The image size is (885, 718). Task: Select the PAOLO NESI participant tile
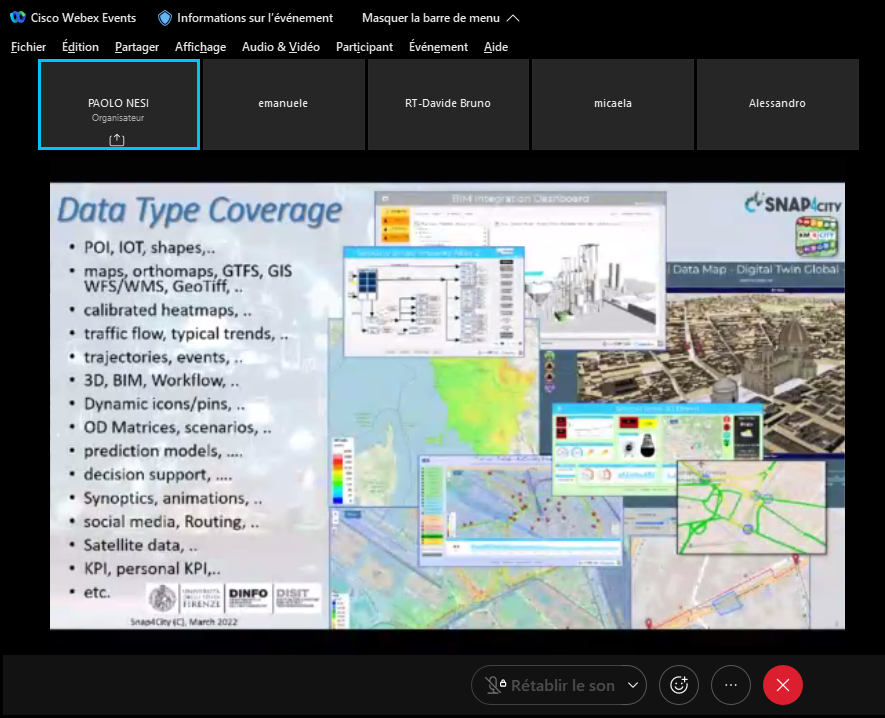119,104
